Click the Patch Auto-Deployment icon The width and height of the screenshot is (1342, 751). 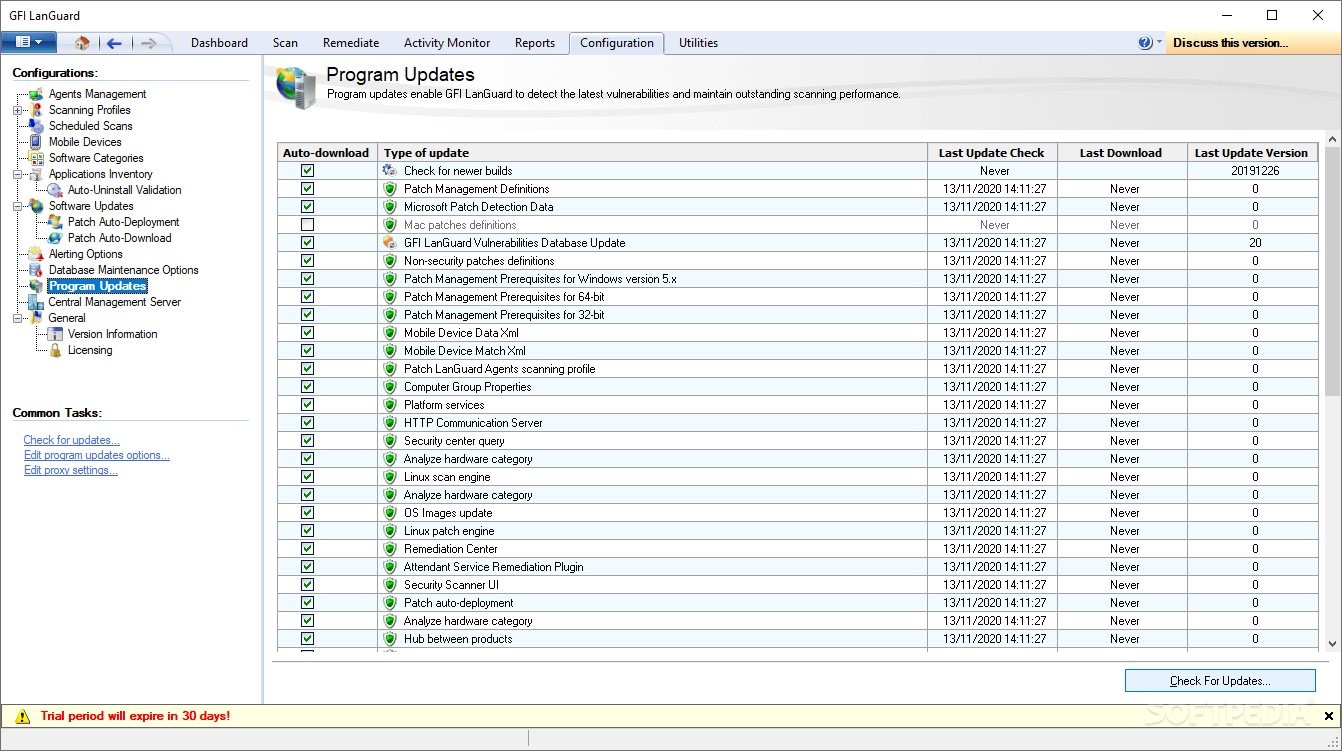(55, 222)
